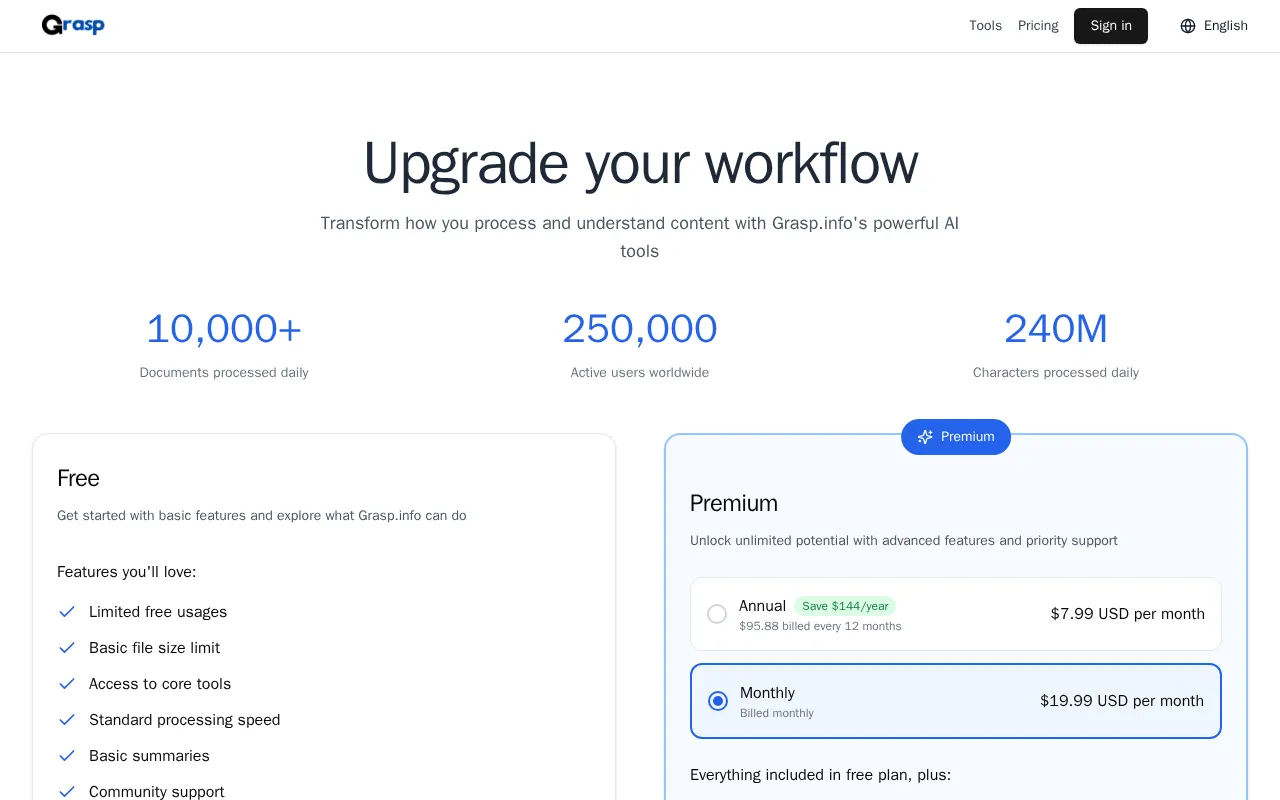1280x800 pixels.
Task: Click the Premium plan heading
Action: click(x=734, y=503)
